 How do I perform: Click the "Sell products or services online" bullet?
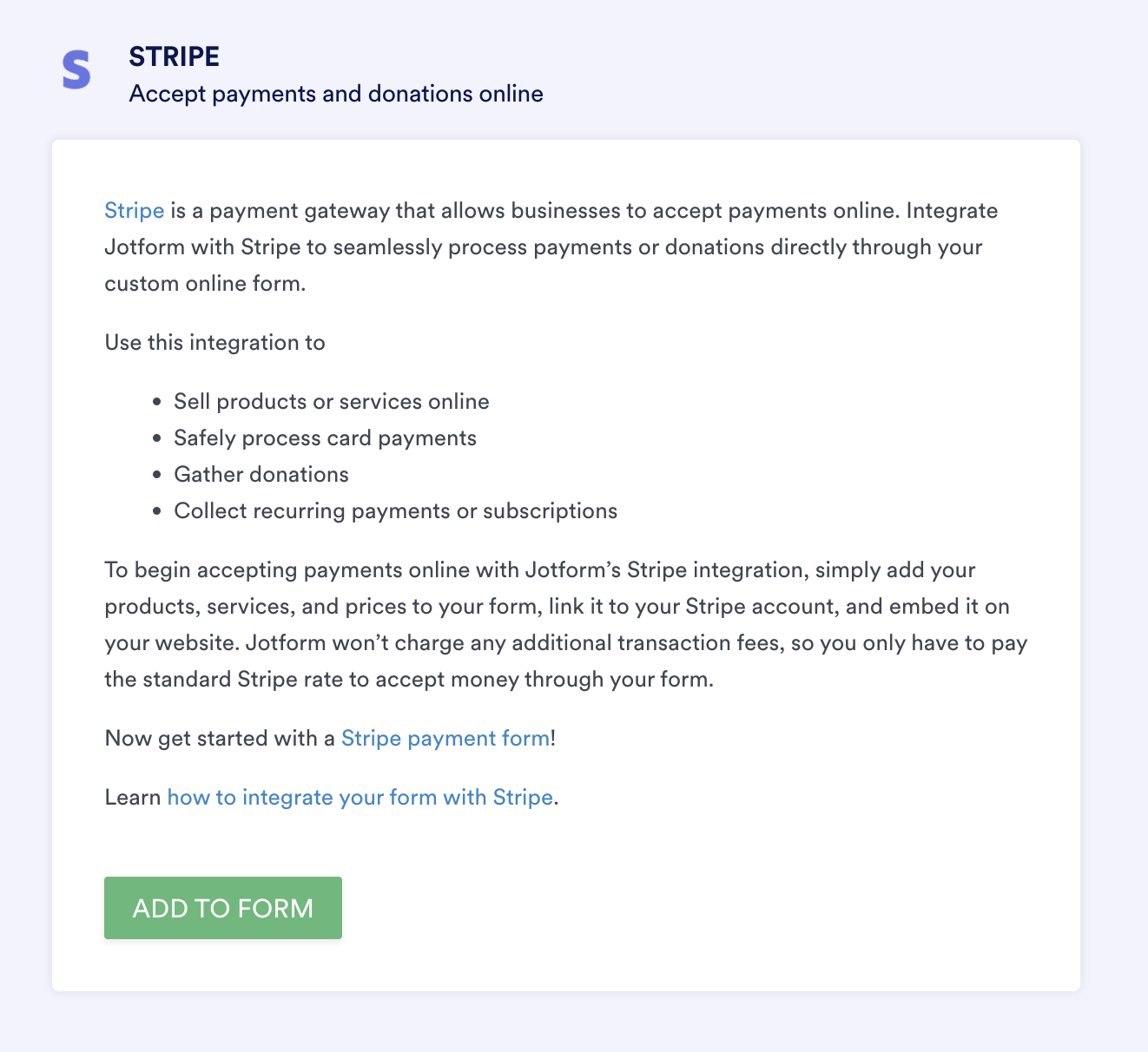click(x=331, y=402)
